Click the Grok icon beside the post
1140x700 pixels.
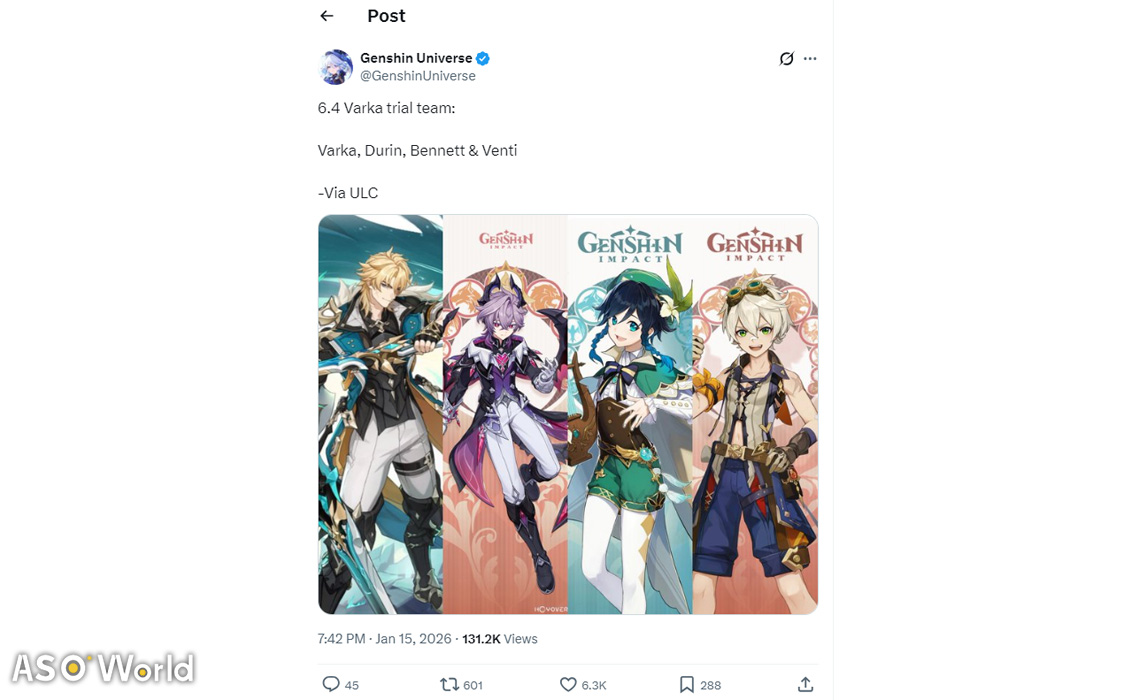tap(786, 59)
